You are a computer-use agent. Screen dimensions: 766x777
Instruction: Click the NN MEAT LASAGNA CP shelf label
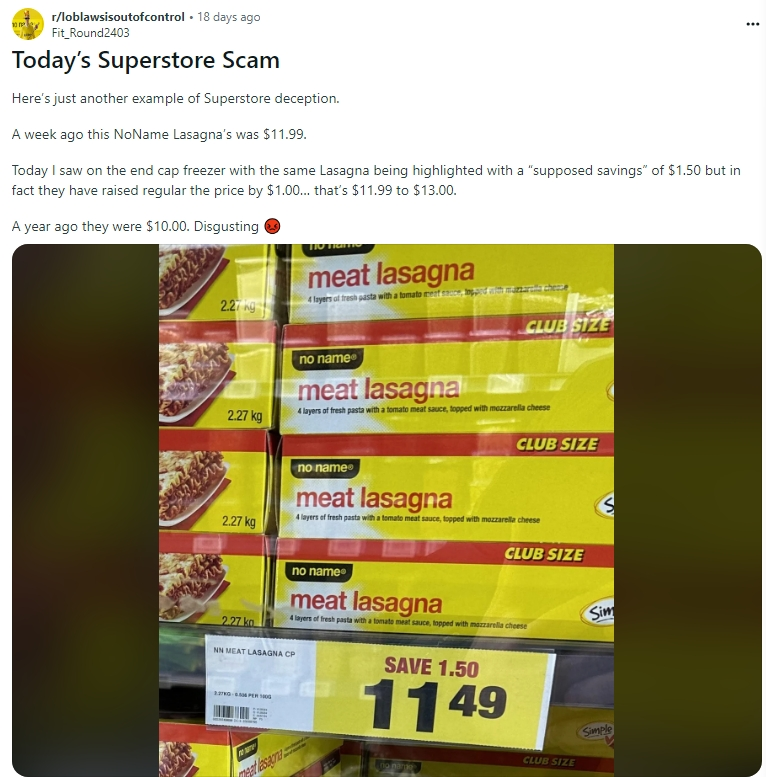(x=254, y=653)
